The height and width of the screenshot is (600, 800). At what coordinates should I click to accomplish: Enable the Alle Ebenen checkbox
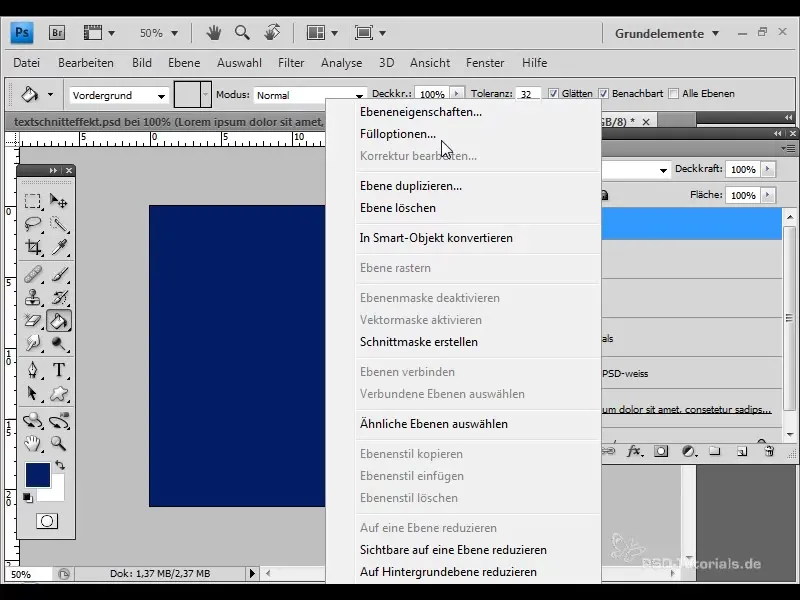(x=673, y=94)
